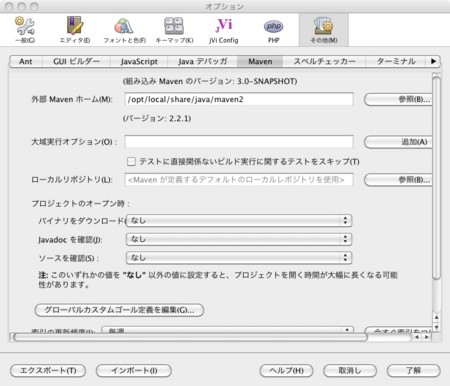Screen dimensions: 450x386
Task: Click the version text (バージョン: 2.2.1)
Action: [157, 118]
